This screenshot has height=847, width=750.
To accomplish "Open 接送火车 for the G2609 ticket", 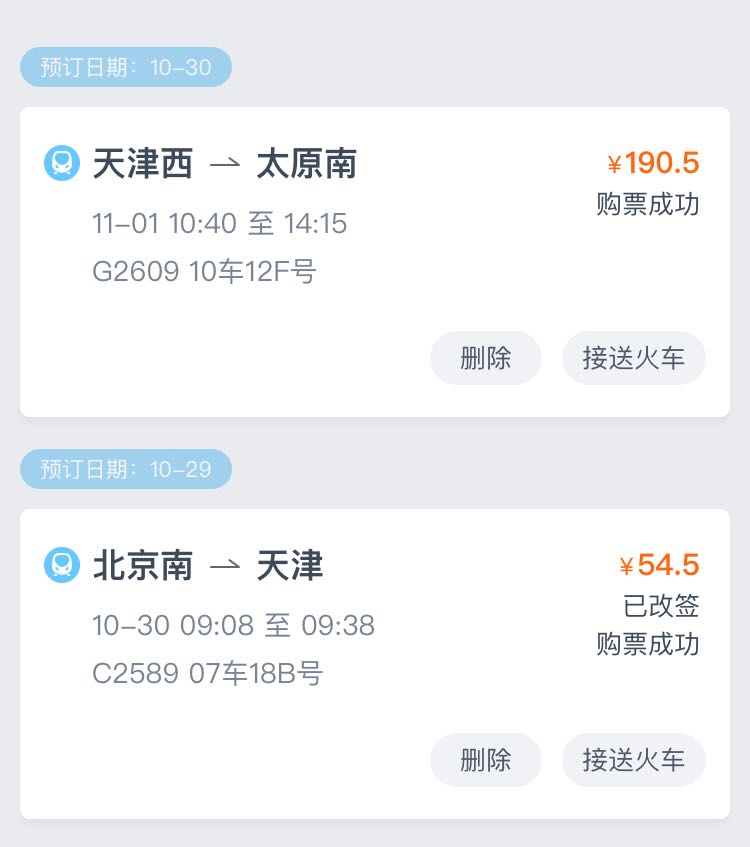I will (634, 358).
